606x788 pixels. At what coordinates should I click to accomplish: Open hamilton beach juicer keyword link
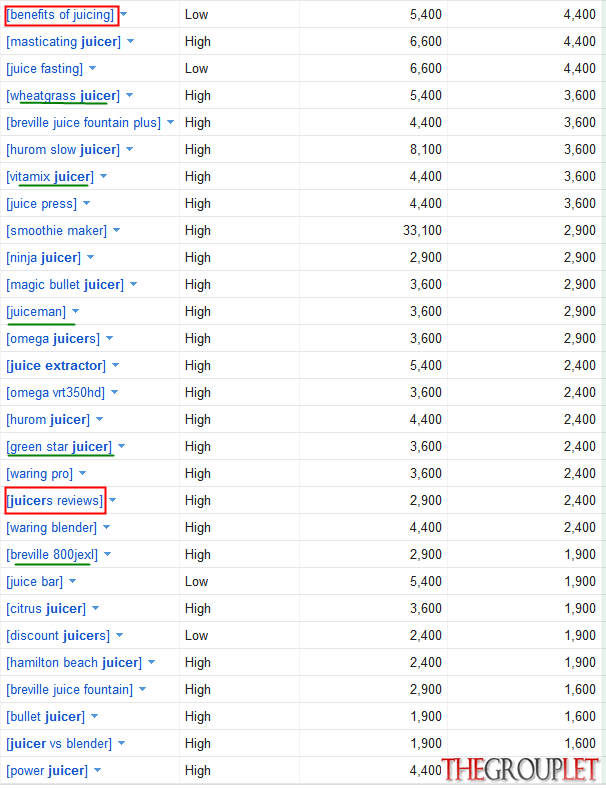(74, 663)
